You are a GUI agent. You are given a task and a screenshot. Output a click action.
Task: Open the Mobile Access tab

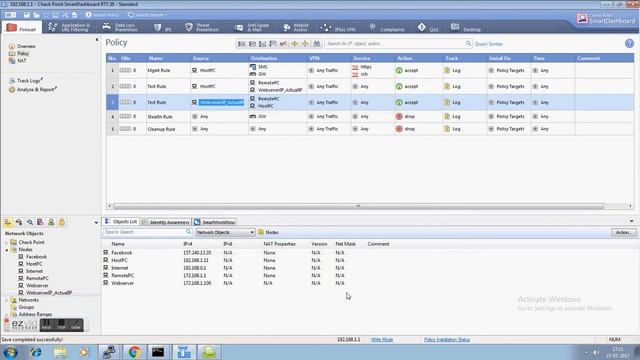tap(295, 28)
